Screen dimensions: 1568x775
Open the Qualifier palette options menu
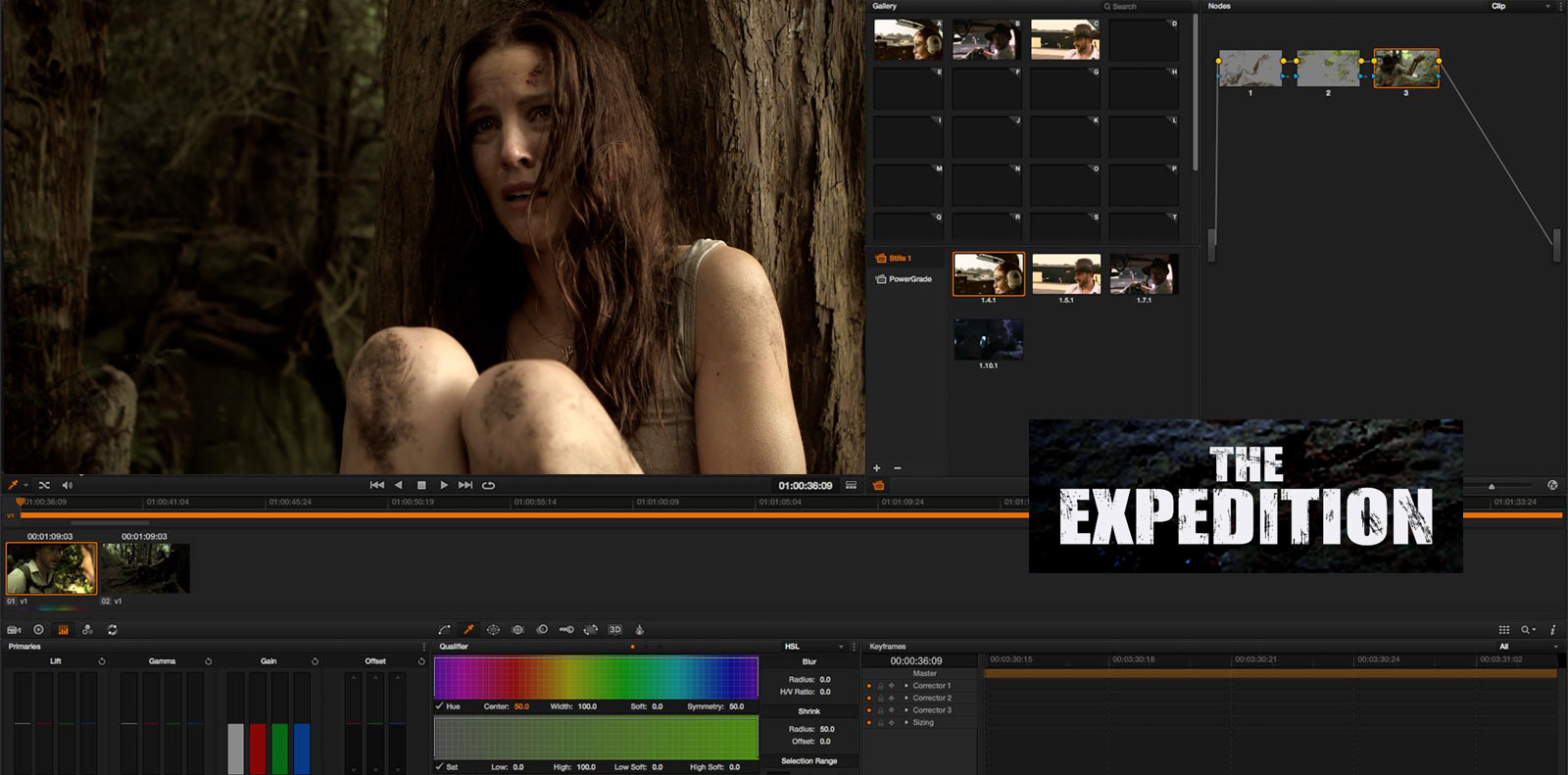(x=853, y=647)
